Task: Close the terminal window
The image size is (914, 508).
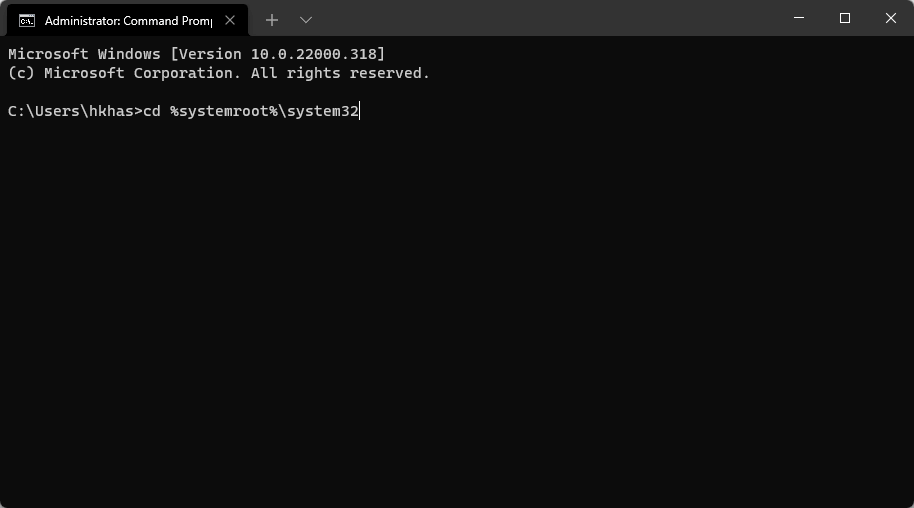Action: (891, 18)
